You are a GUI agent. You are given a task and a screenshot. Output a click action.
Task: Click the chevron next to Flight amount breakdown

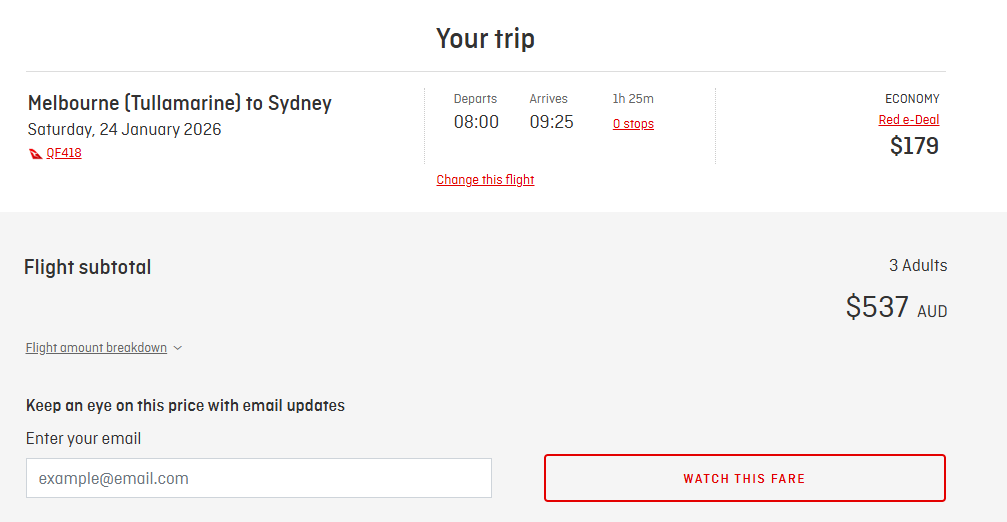[178, 348]
